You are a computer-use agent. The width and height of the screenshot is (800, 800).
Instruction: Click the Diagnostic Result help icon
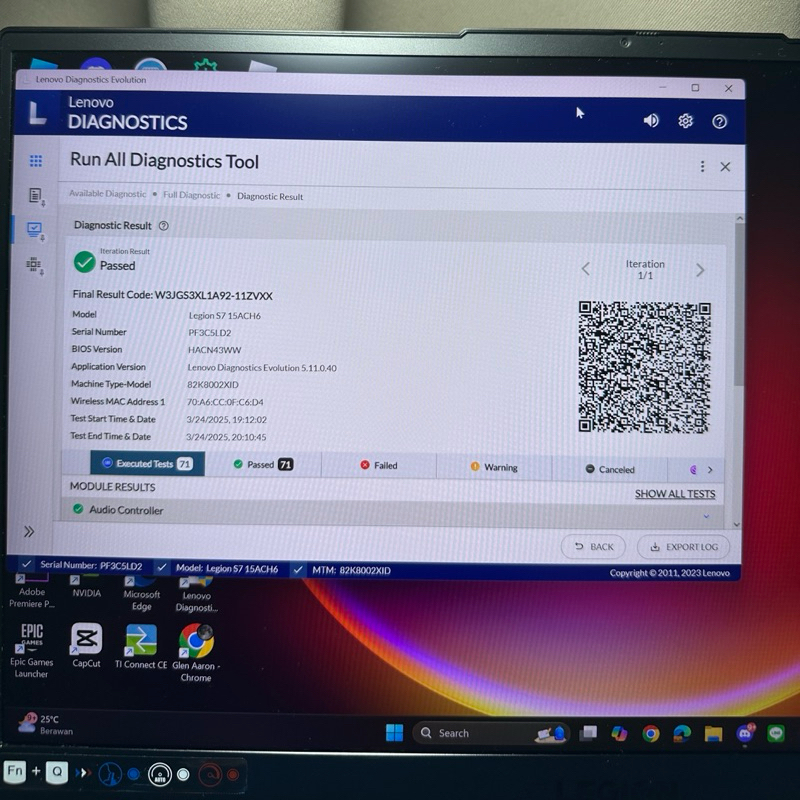tap(163, 226)
